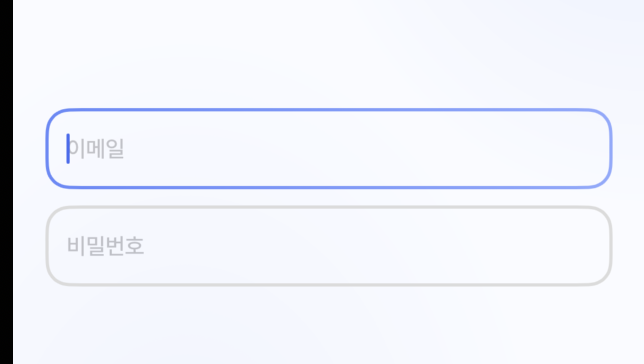Click the blinking caret in 이메일 field
The width and height of the screenshot is (644, 364).
(x=68, y=148)
